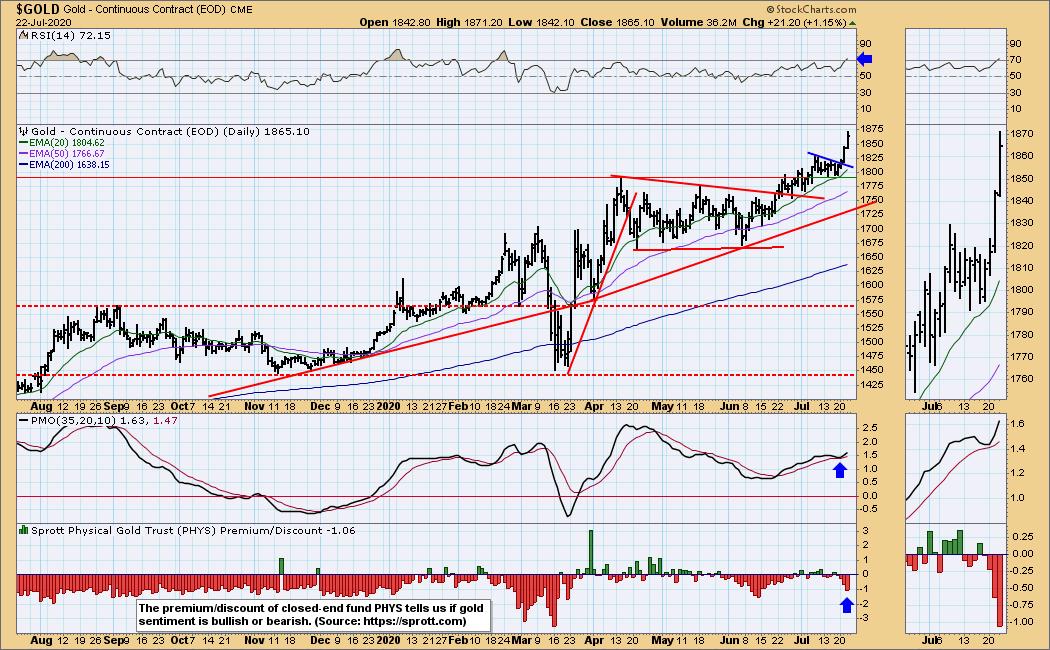
Task: Click the 1875 price axis label
Action: 872,129
